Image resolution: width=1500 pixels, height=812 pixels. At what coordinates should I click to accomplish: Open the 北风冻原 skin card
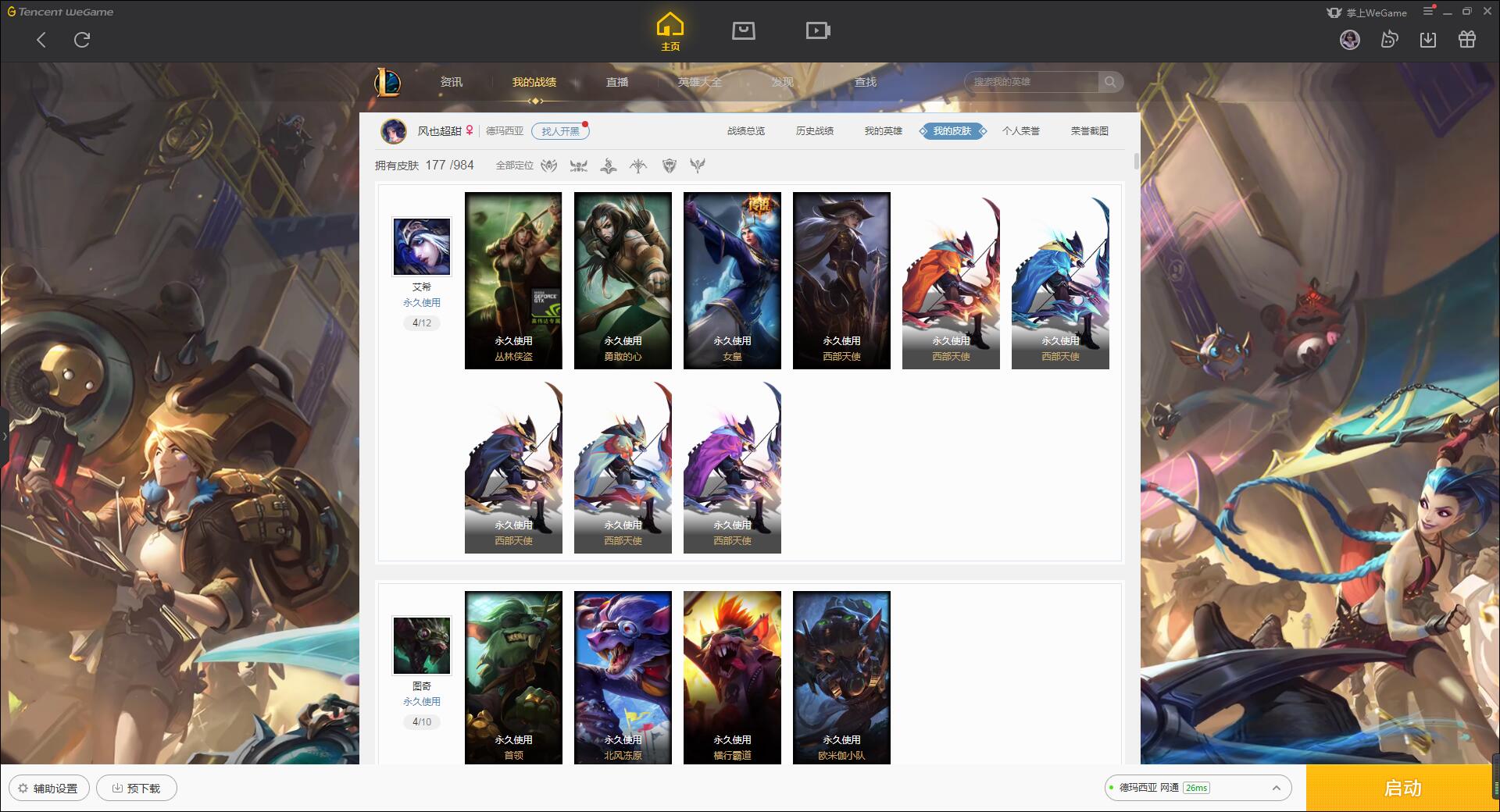pyautogui.click(x=623, y=678)
